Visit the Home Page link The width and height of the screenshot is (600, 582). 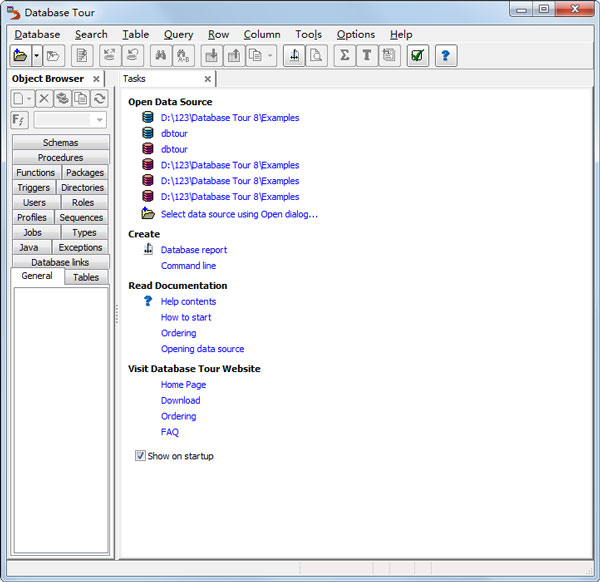coord(183,385)
